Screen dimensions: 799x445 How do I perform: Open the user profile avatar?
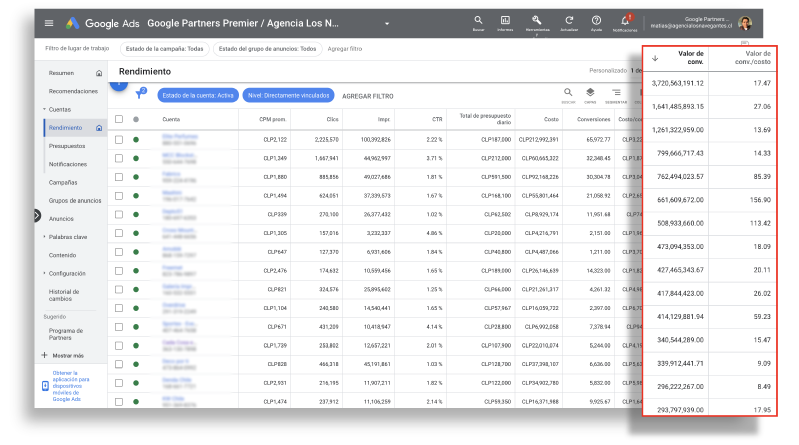745,23
